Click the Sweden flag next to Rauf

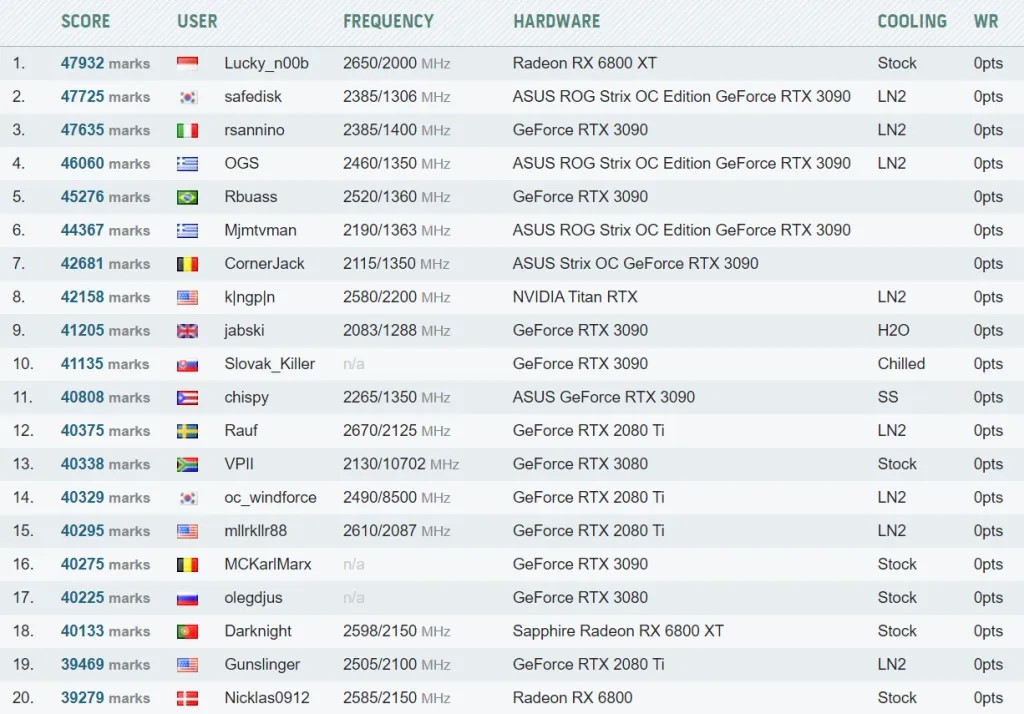tap(187, 431)
